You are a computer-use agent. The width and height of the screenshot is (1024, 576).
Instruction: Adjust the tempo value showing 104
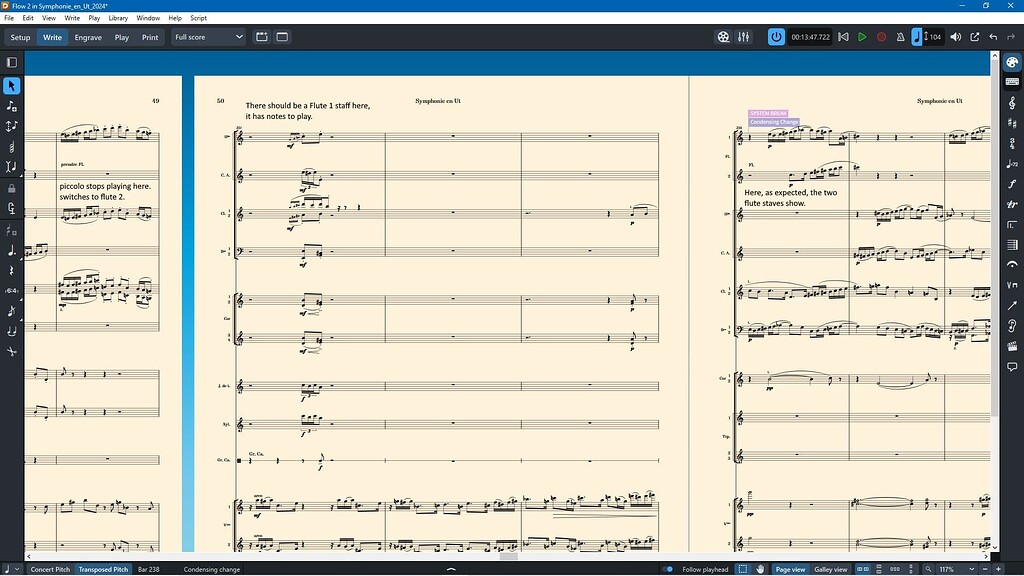click(x=934, y=36)
